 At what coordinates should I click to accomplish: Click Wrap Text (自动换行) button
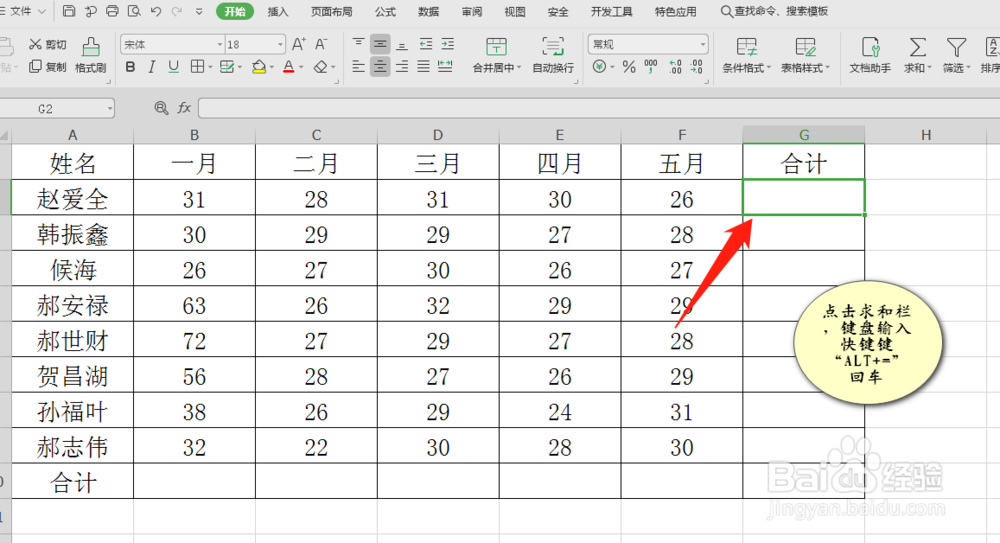pyautogui.click(x=553, y=55)
